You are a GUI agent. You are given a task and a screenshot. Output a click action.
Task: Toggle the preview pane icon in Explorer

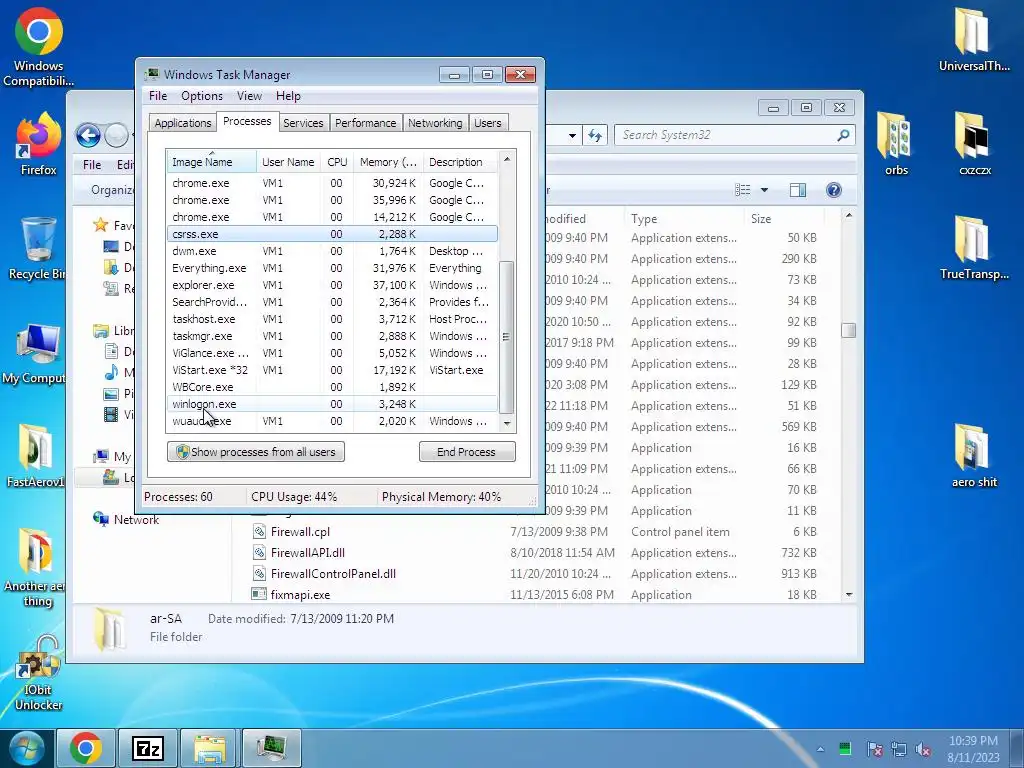coord(798,190)
